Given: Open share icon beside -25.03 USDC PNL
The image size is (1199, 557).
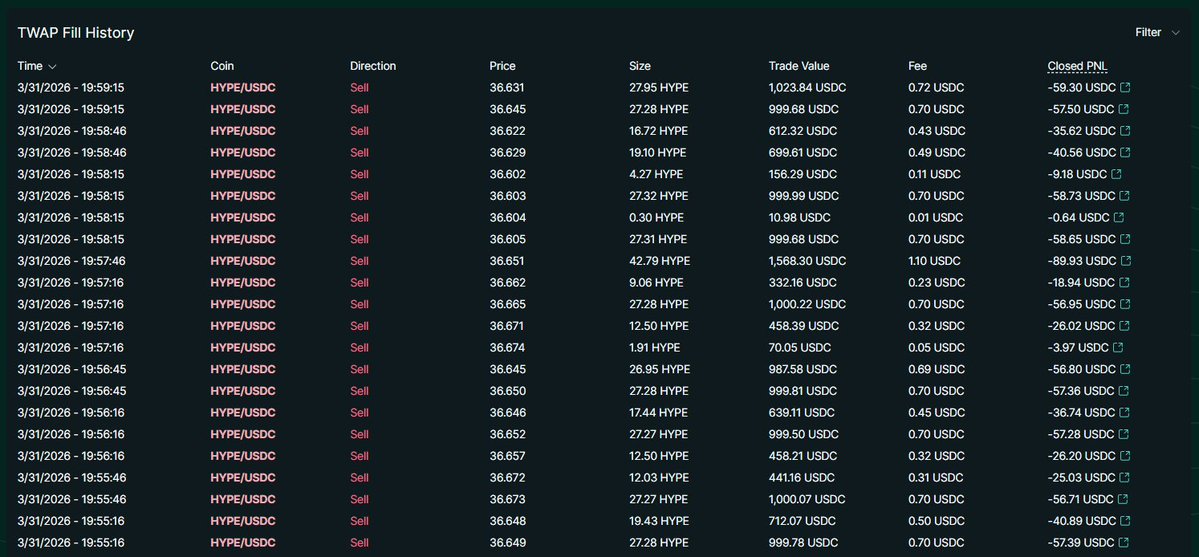Looking at the screenshot, I should 1124,478.
